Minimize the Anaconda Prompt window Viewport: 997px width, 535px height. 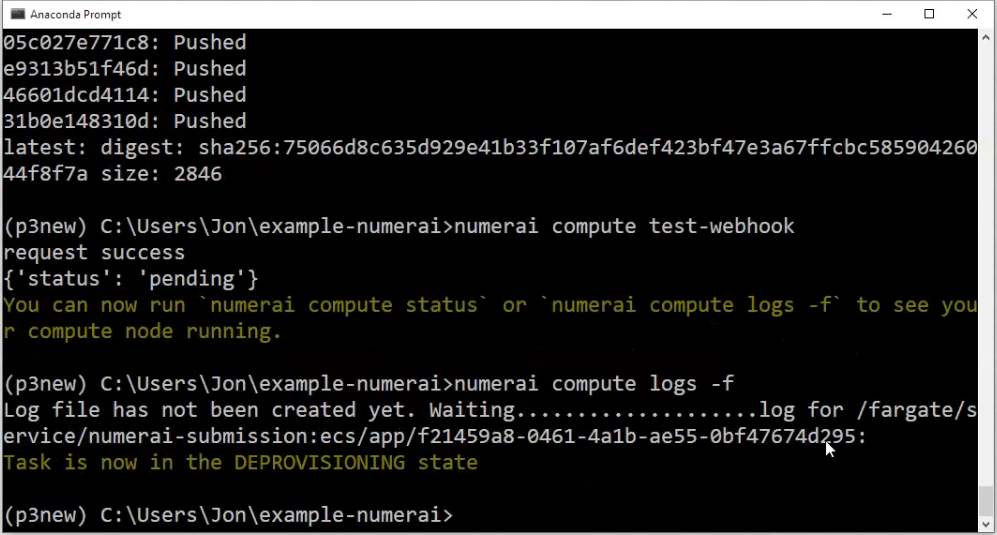click(887, 14)
